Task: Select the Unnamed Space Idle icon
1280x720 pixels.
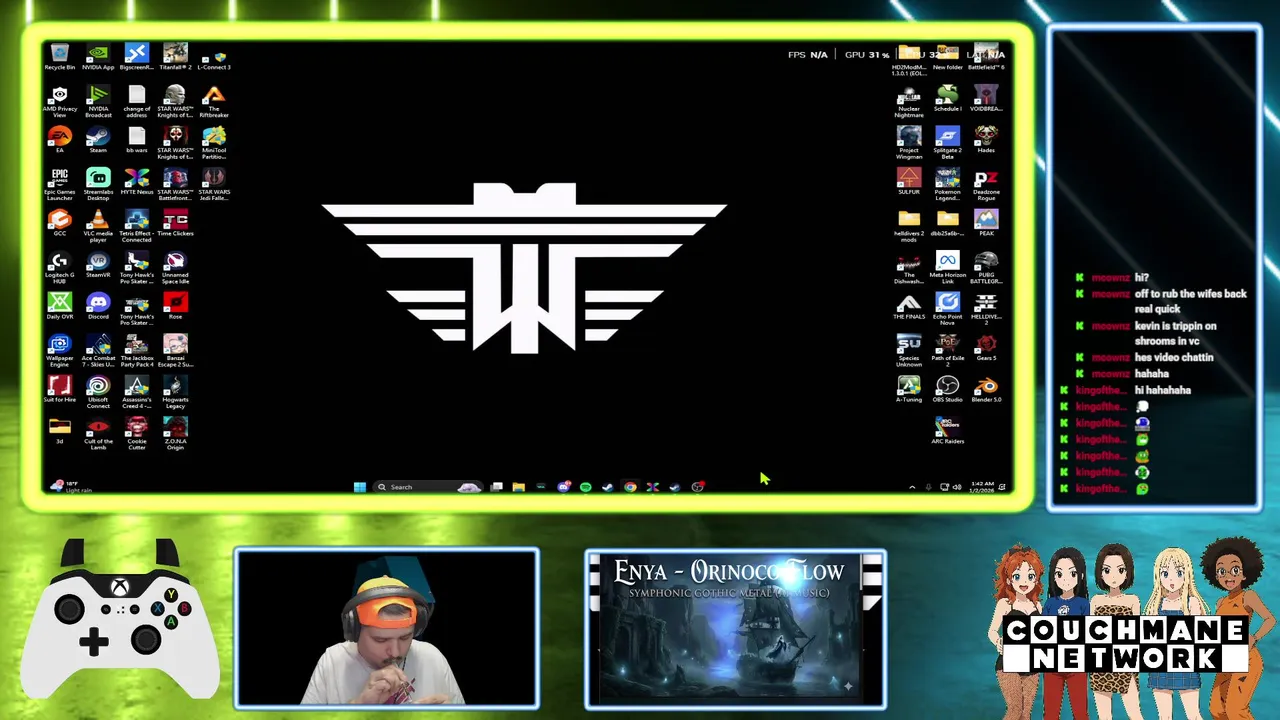Action: (x=175, y=268)
